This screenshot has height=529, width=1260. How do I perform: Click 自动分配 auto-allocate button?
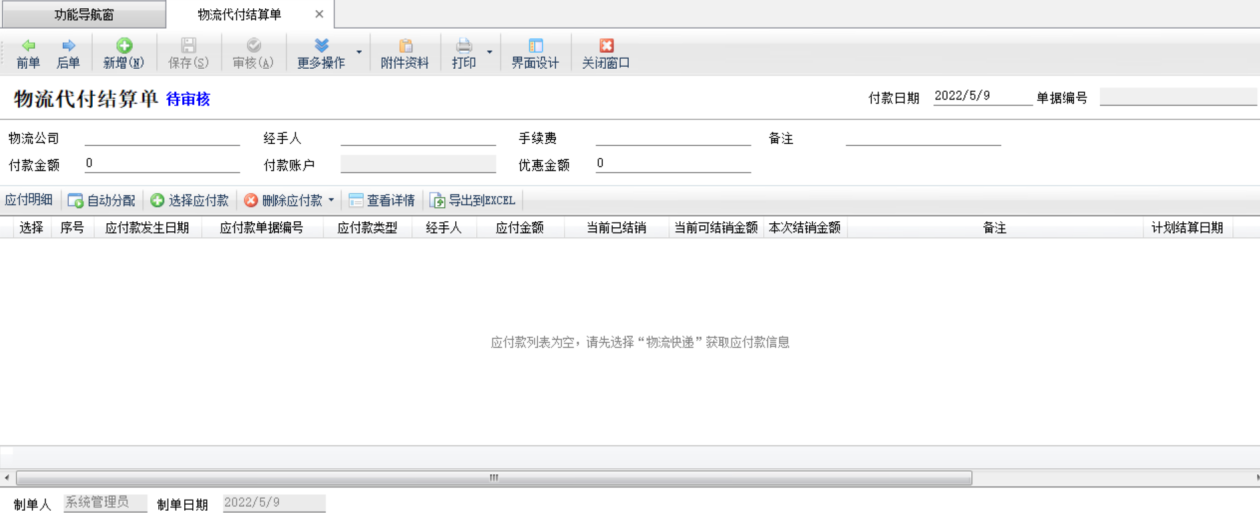(x=101, y=201)
